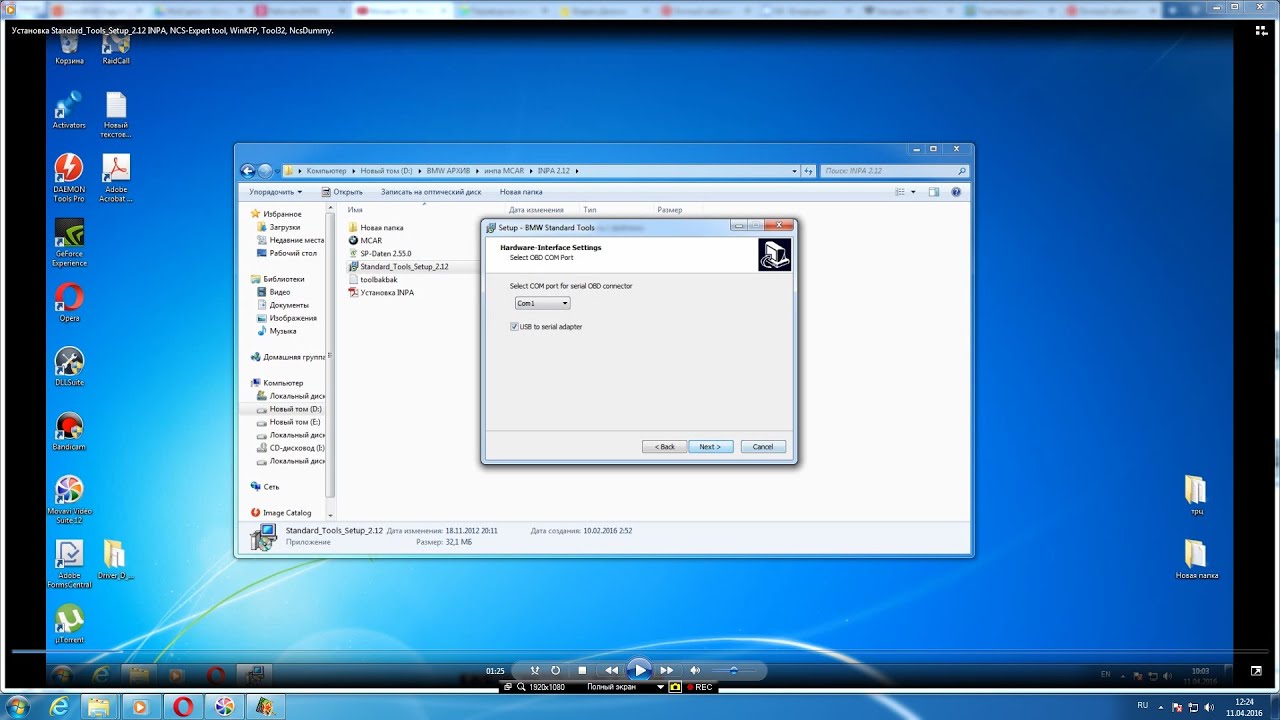
Task: Click the Windows Start button
Action: [17, 706]
